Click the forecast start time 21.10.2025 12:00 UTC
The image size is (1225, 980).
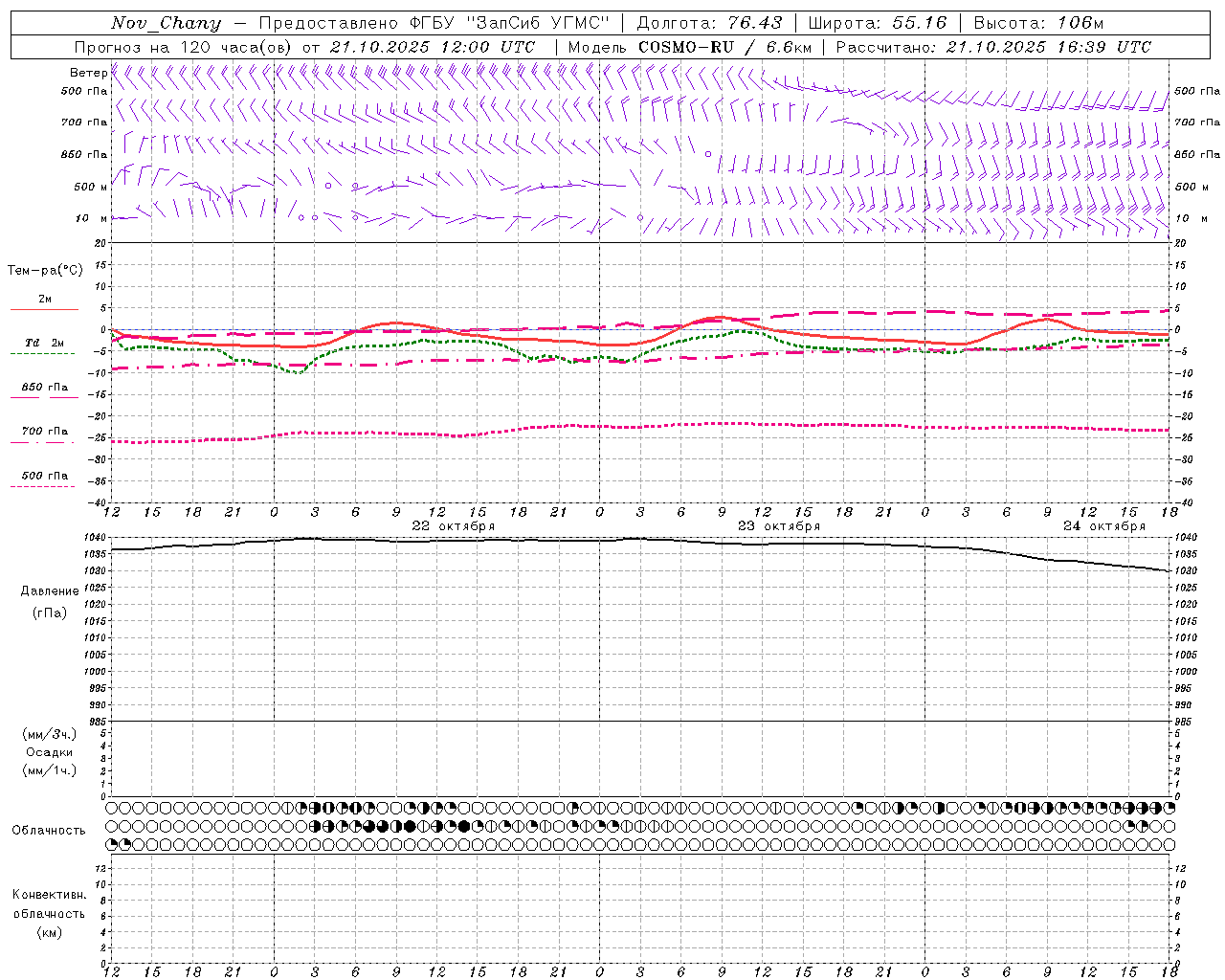(x=433, y=47)
